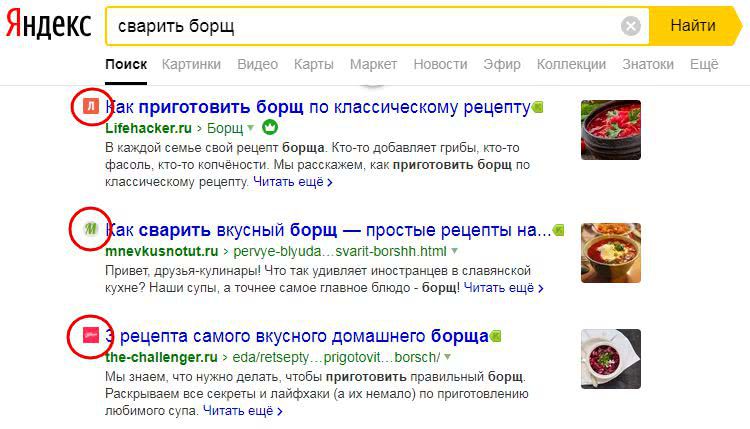The height and width of the screenshot is (429, 750).
Task: Expand the dropdown arrow after the the-challenger.ru path
Action: (x=447, y=357)
